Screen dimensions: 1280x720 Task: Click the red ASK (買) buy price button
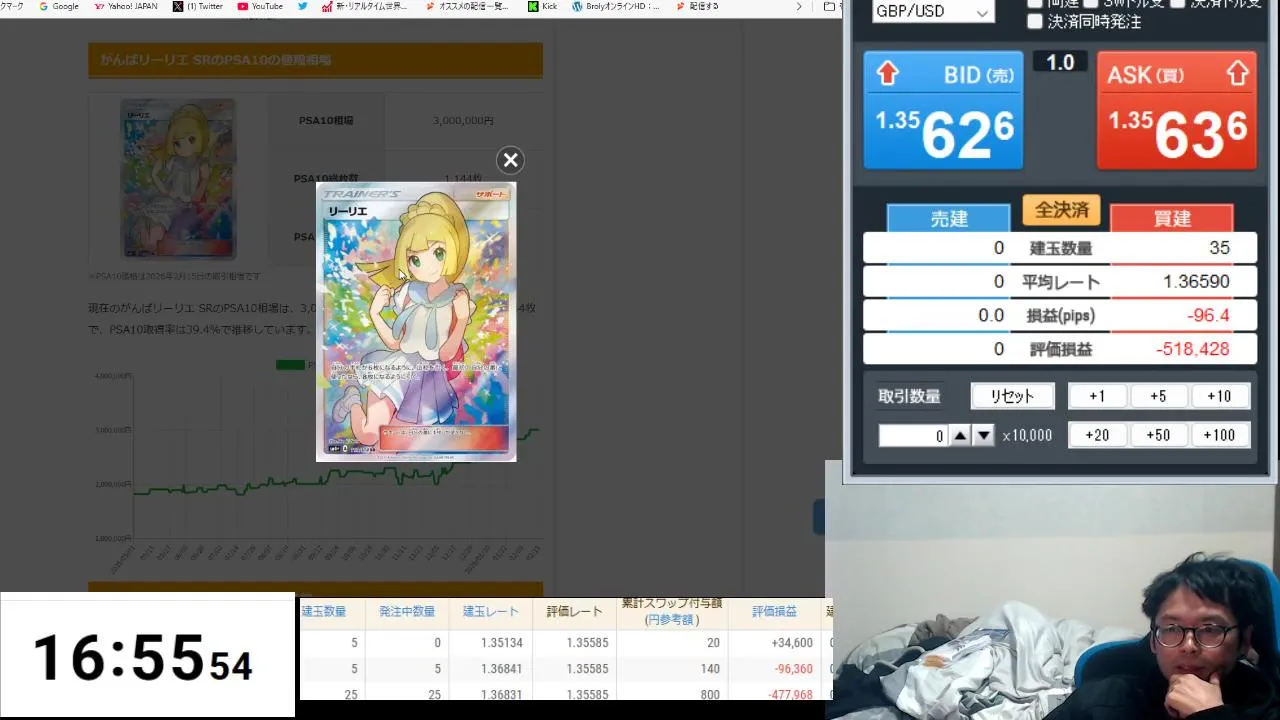pos(1176,110)
